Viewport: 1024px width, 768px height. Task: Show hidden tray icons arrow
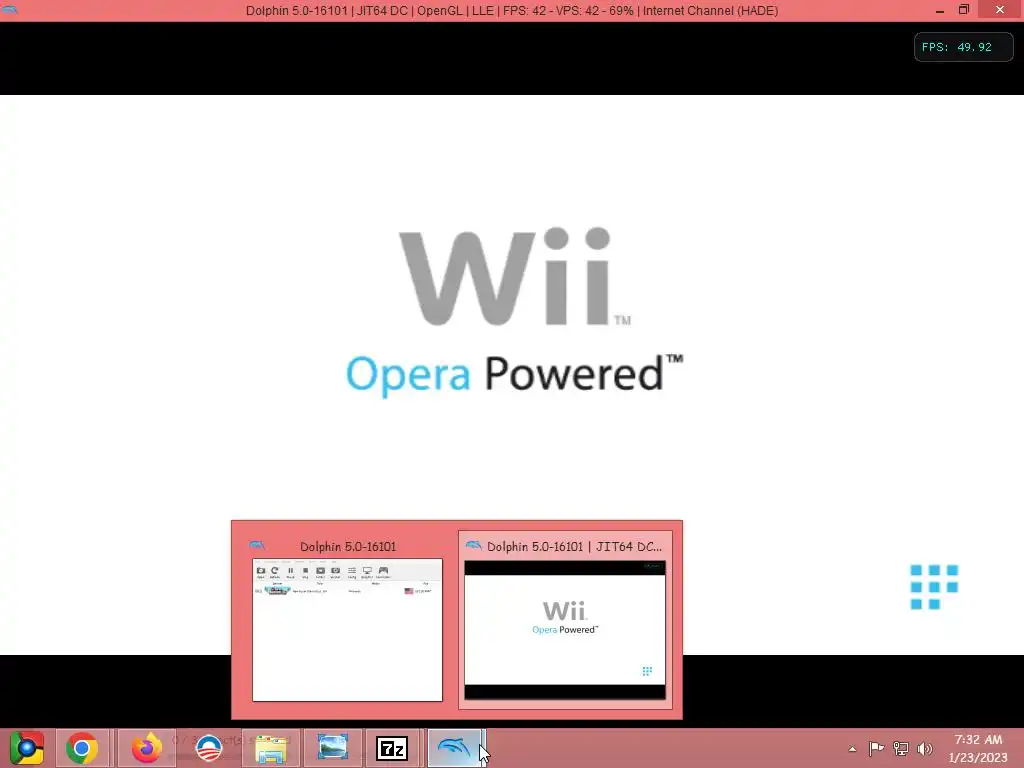(852, 749)
